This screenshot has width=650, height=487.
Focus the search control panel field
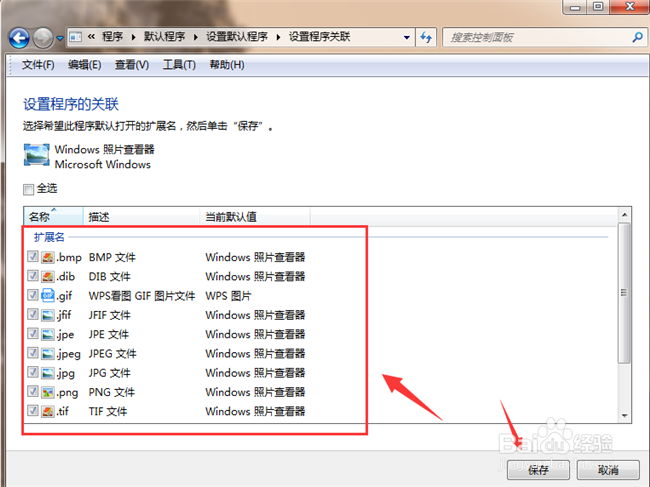(x=545, y=37)
